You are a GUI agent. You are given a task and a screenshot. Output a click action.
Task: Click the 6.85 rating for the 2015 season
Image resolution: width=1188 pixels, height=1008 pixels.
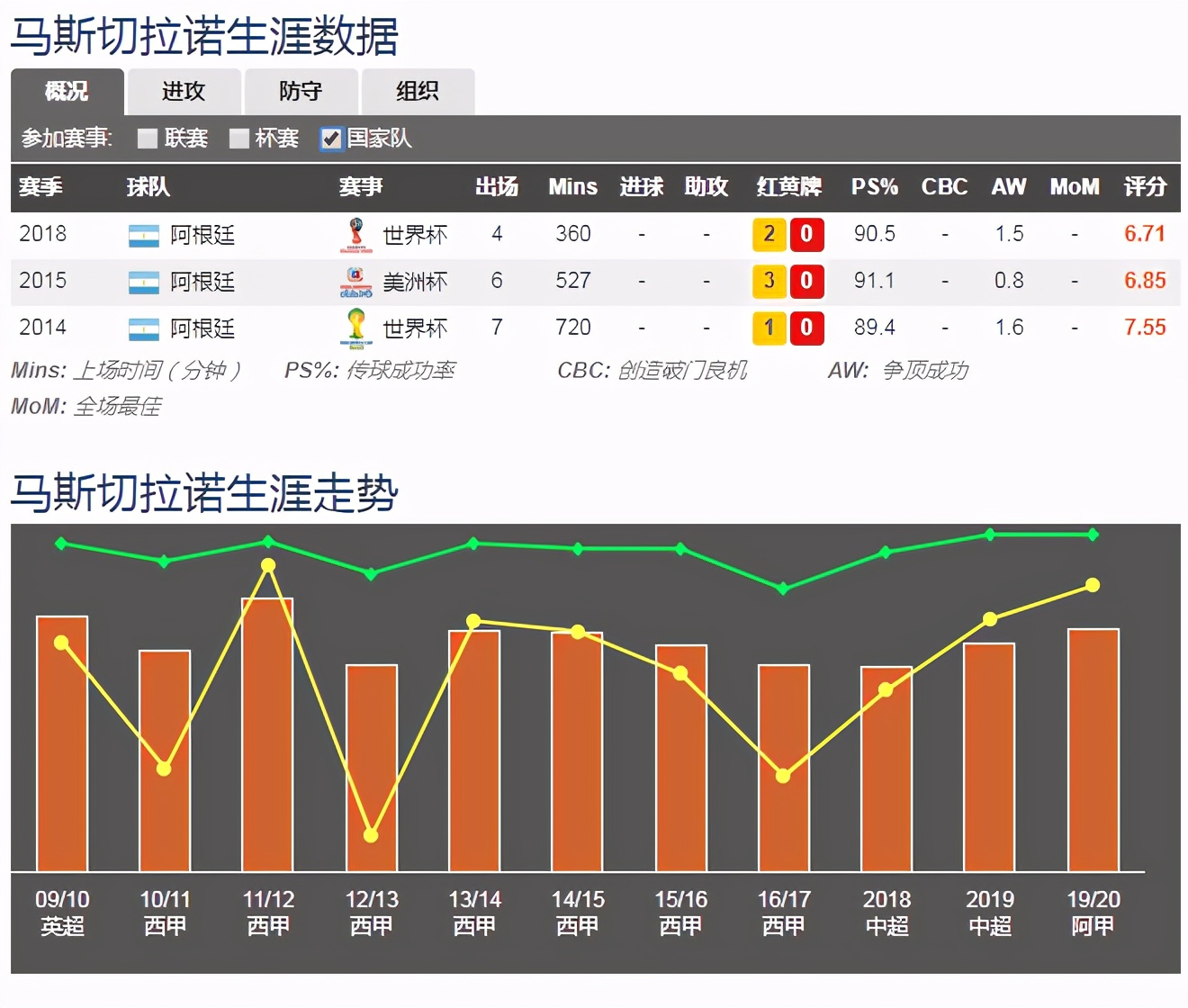click(x=1145, y=281)
